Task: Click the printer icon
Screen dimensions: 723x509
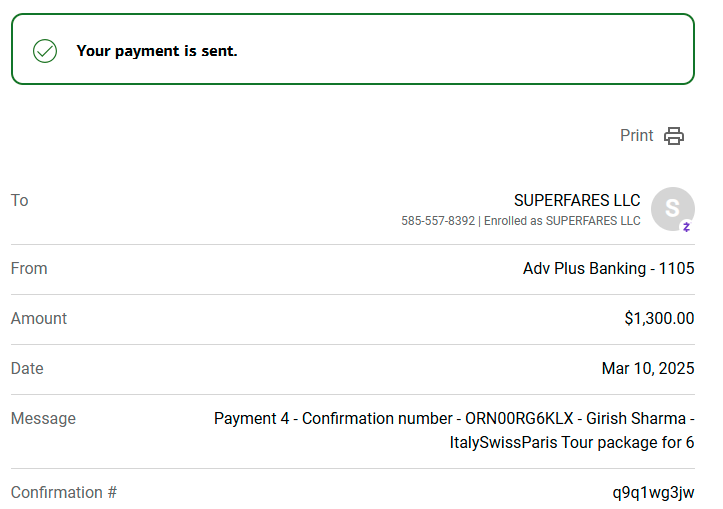Action: [x=674, y=136]
